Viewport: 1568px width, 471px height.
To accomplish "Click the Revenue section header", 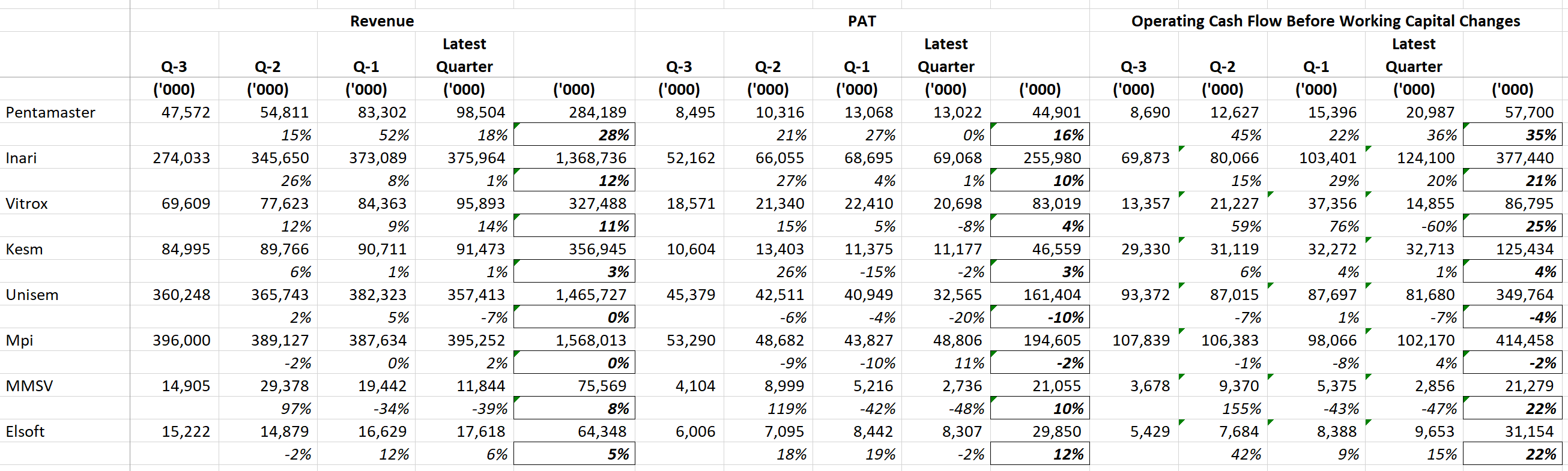I will (x=382, y=21).
